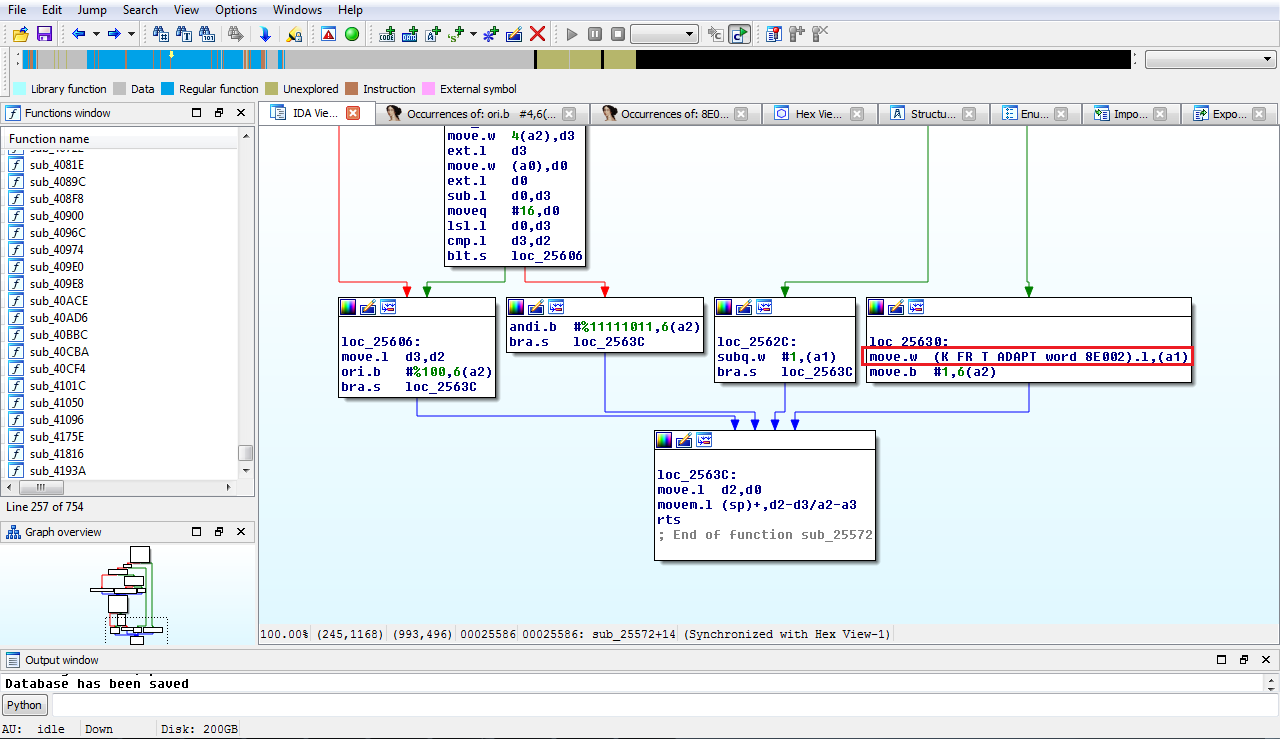Open the combo box right of navigation band
Image resolution: width=1280 pixels, height=739 pixels.
[1209, 60]
